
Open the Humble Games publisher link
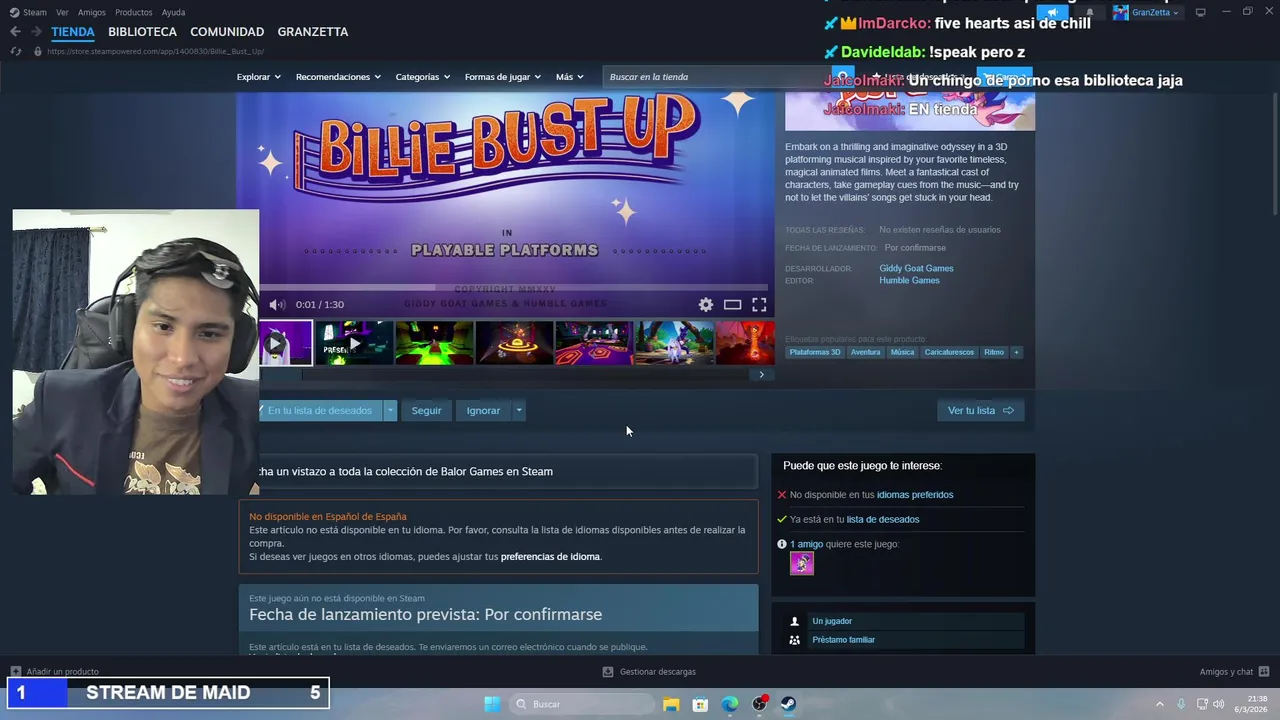(x=909, y=280)
